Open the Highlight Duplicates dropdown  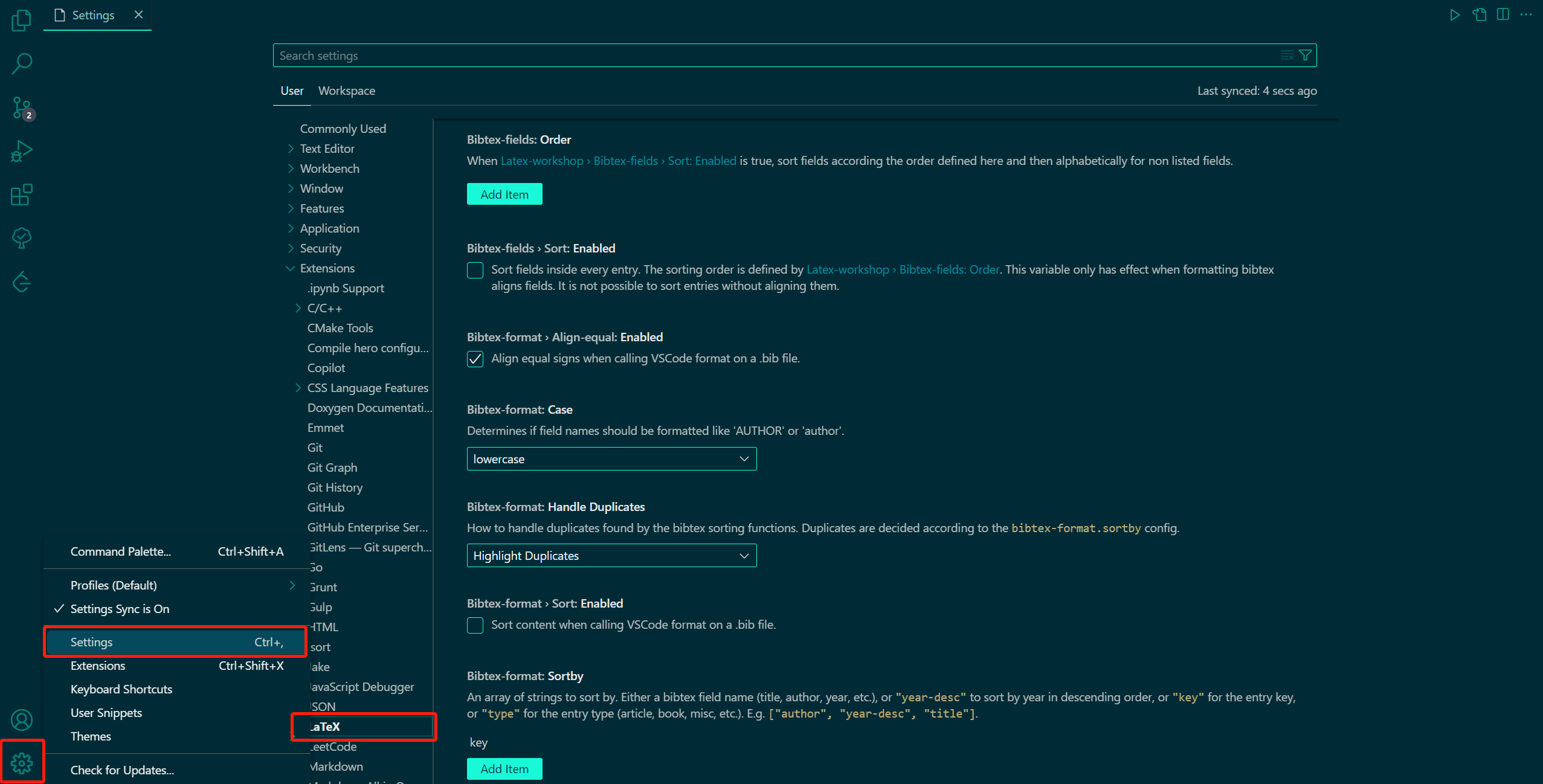611,556
